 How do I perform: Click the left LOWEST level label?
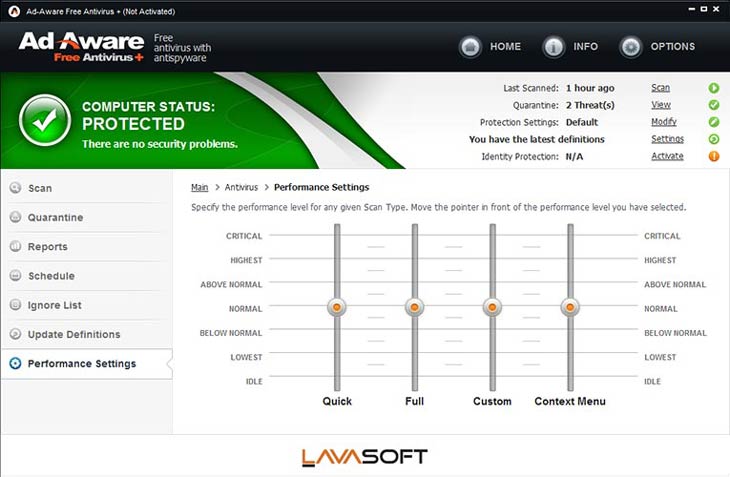246,357
